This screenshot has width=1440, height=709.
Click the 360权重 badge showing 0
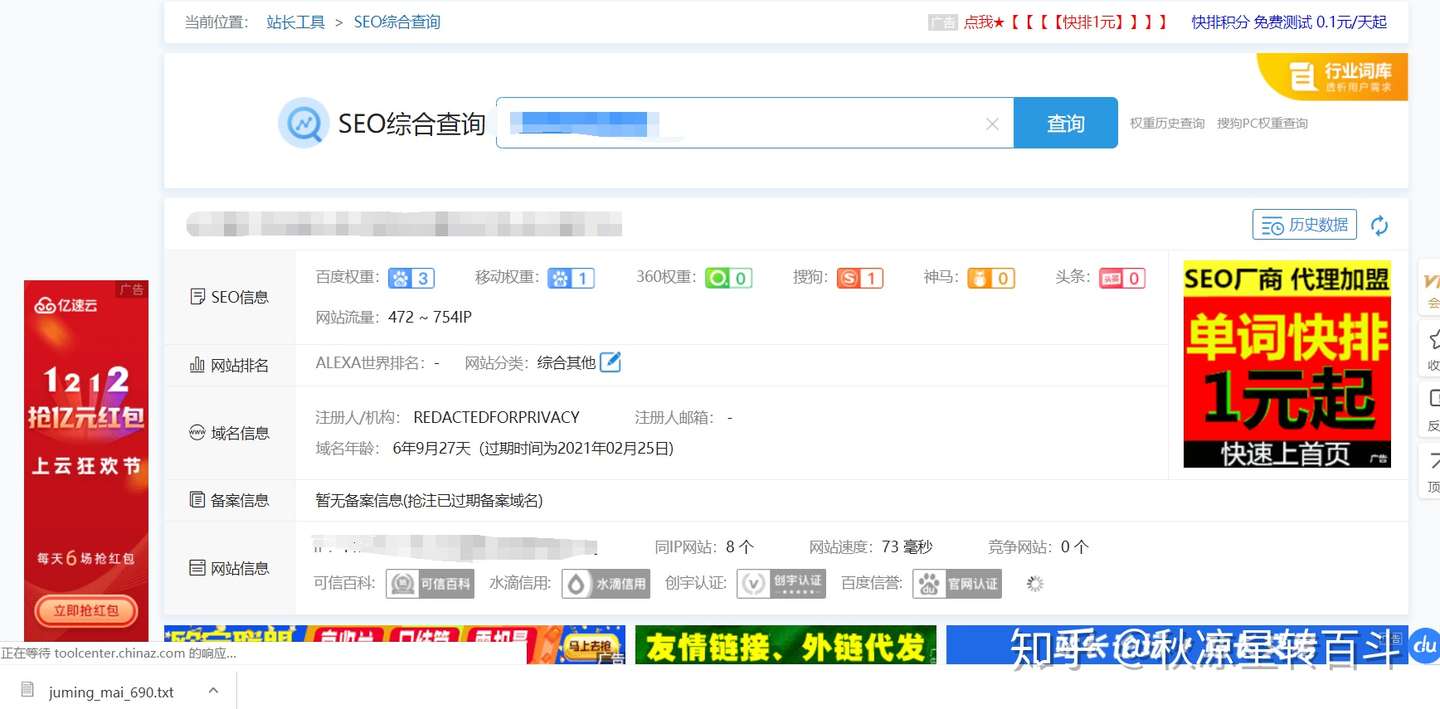tap(728, 278)
